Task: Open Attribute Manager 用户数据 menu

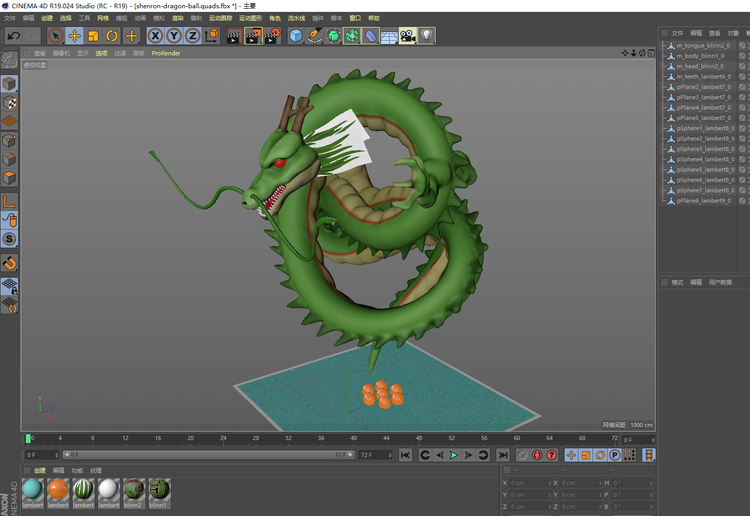Action: coord(720,282)
